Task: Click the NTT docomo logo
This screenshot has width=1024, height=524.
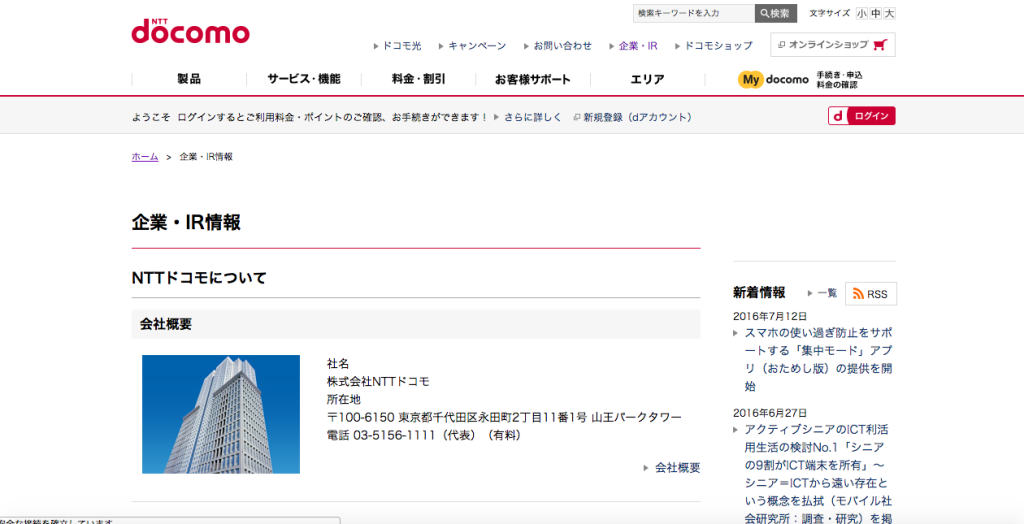Action: (x=190, y=30)
